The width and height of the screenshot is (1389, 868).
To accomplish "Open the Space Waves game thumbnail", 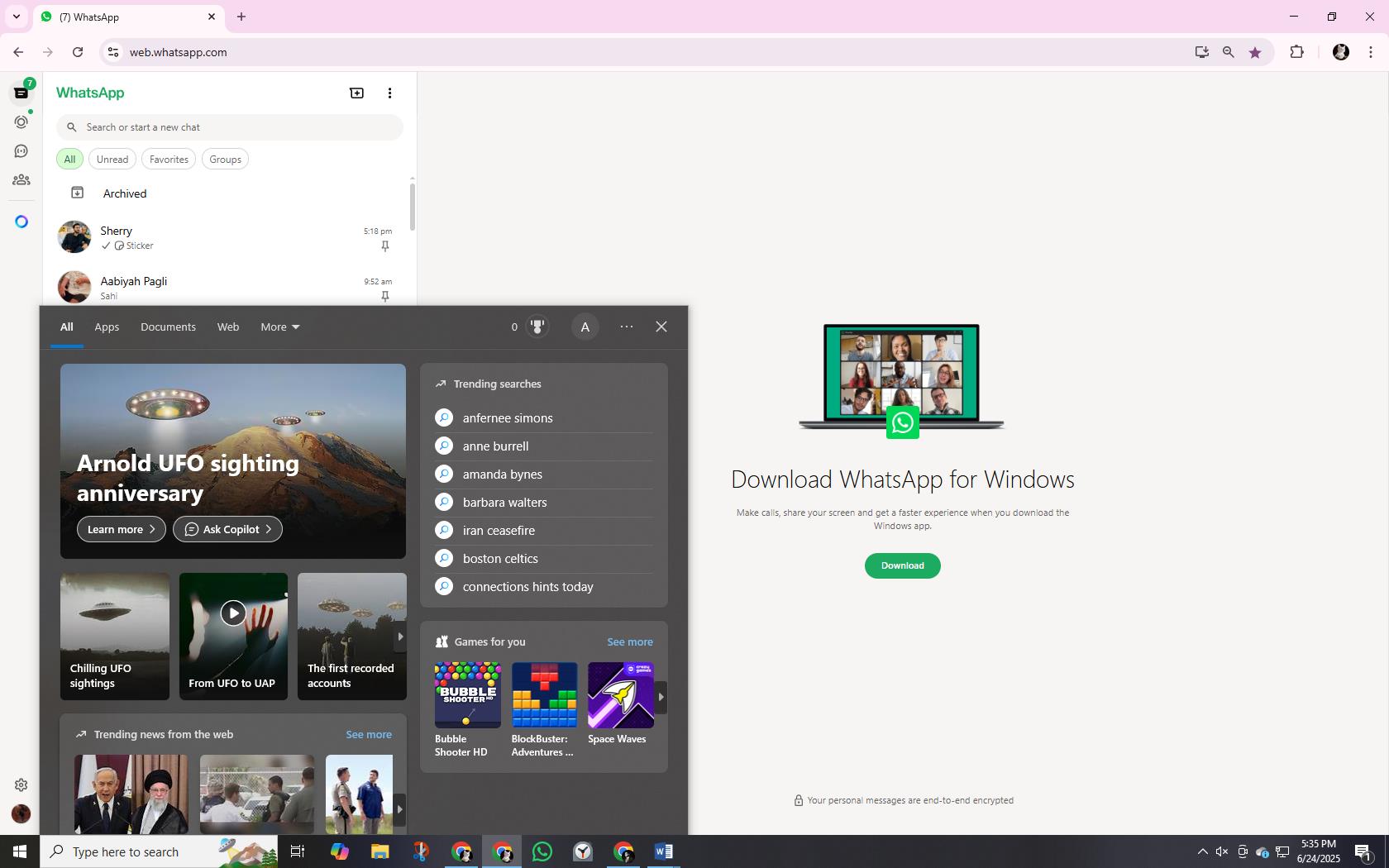I will pos(621,694).
